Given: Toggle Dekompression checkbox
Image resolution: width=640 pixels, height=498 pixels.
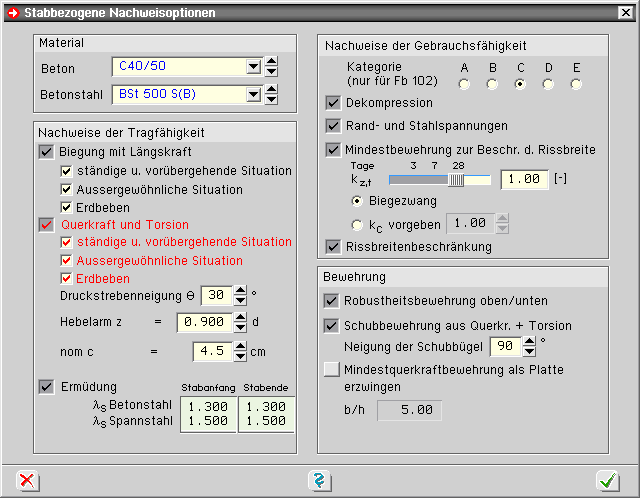Looking at the screenshot, I should click(333, 103).
